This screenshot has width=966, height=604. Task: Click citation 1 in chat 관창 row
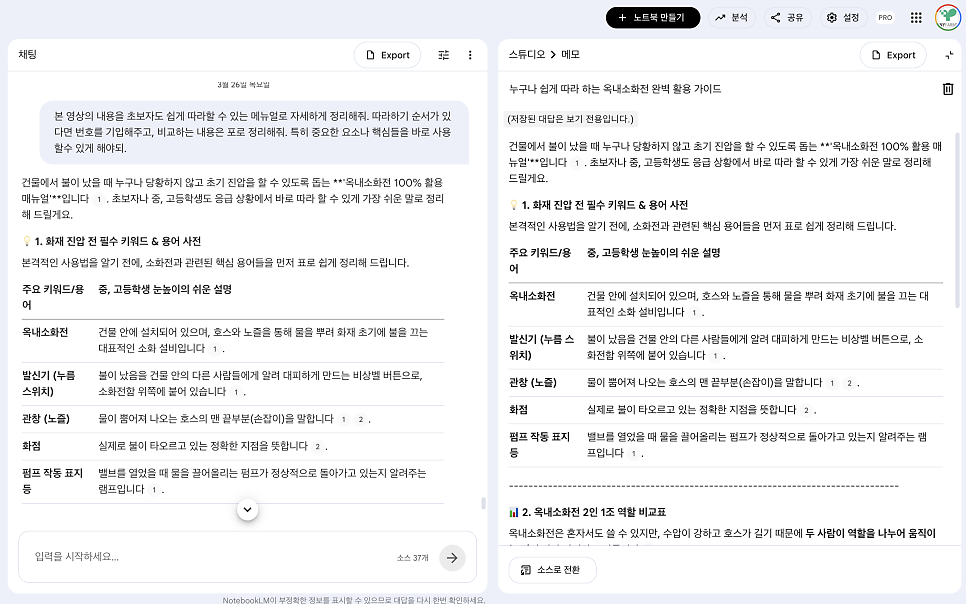[x=344, y=419]
